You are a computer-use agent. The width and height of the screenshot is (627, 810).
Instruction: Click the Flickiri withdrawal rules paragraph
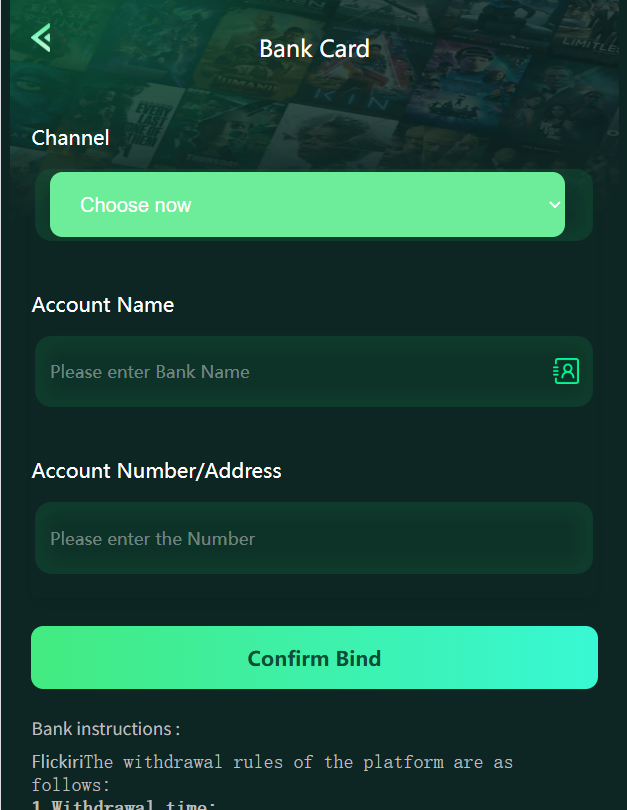[x=272, y=773]
